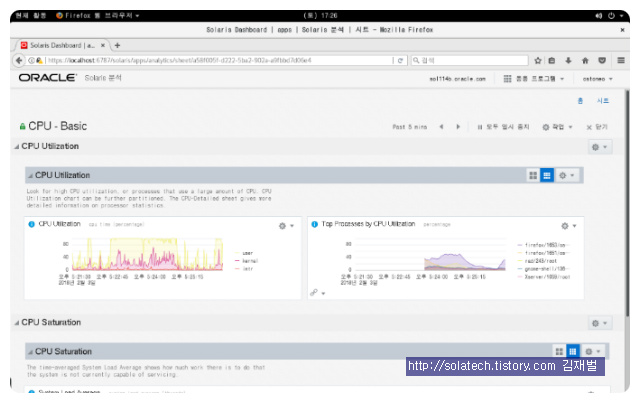Open CPU Utilization group gear dropdown
Viewport: 640px width, 403px height.
pos(566,175)
